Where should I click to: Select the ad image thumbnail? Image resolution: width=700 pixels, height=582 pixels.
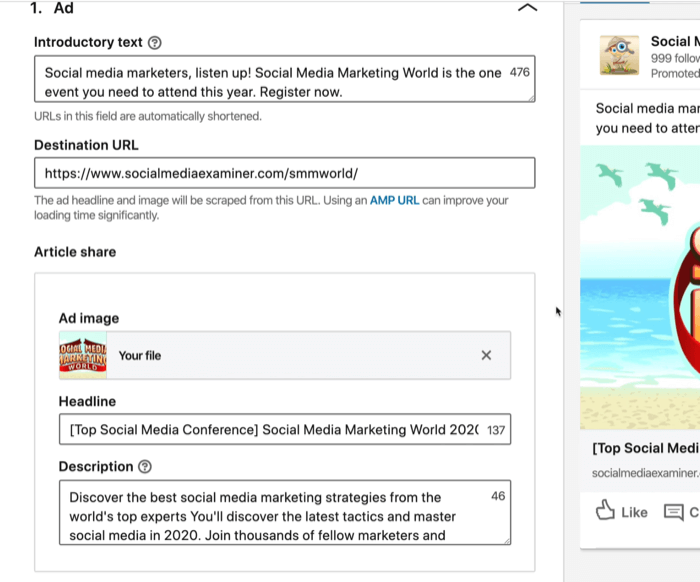pyautogui.click(x=83, y=355)
